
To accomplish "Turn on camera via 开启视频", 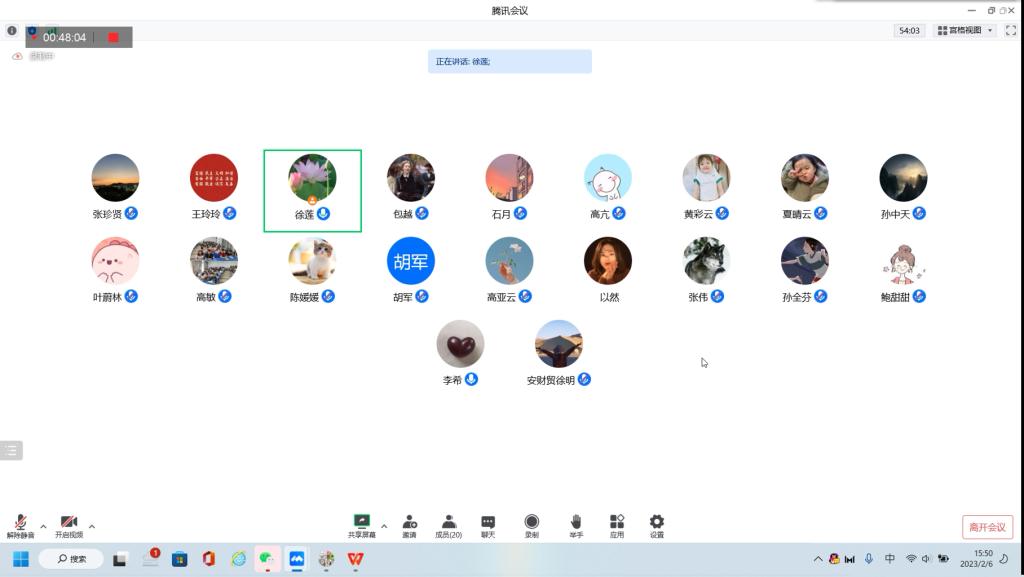I will point(68,522).
